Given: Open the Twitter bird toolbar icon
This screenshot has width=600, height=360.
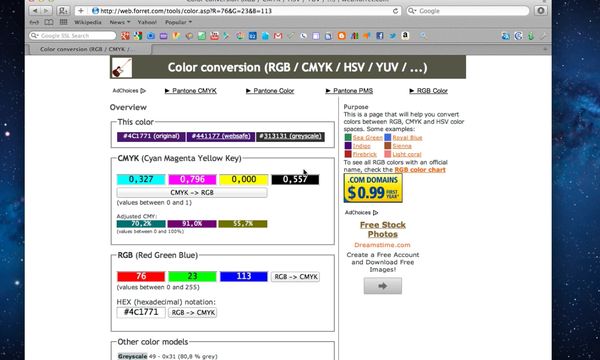Looking at the screenshot, I should click(392, 36).
